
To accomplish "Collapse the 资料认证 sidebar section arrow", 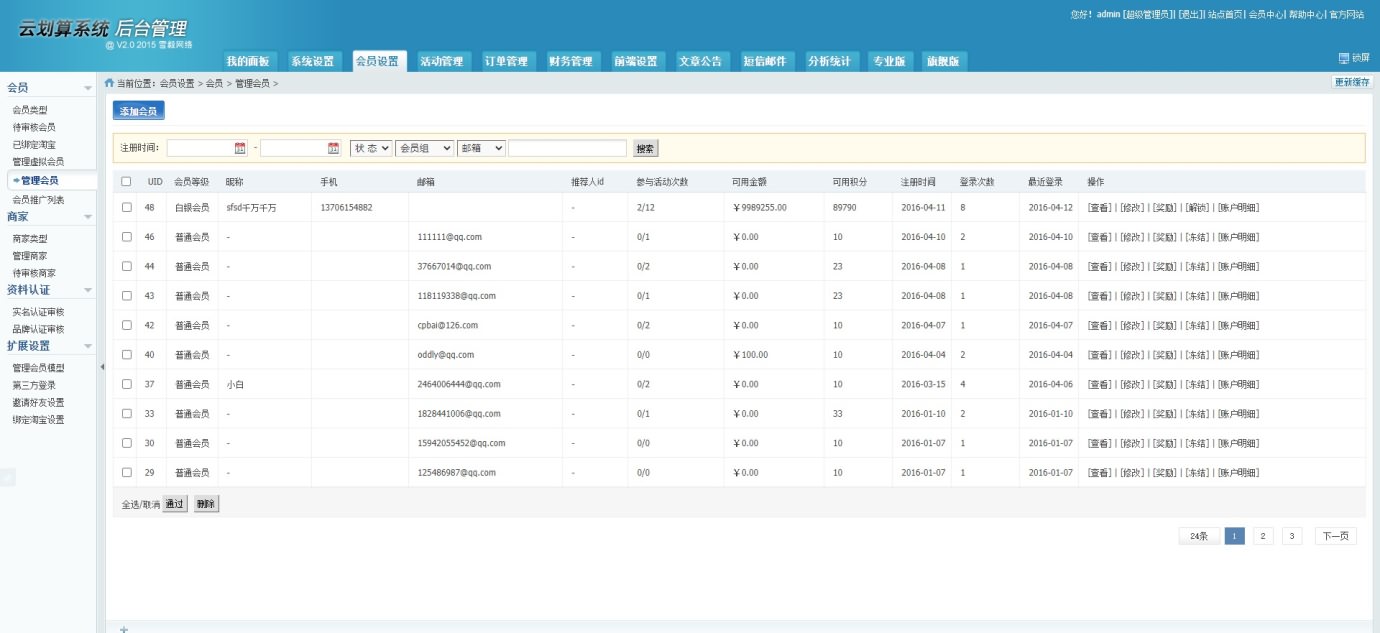I will pyautogui.click(x=88, y=290).
